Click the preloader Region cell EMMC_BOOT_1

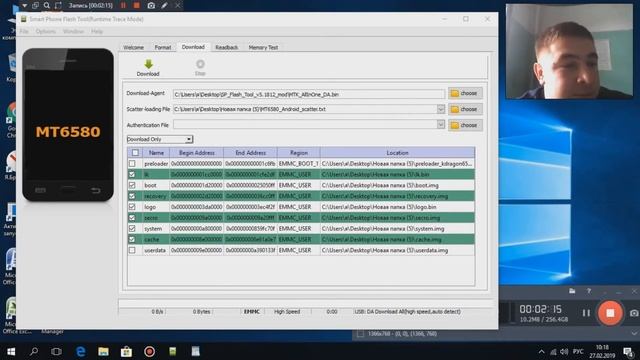298,164
